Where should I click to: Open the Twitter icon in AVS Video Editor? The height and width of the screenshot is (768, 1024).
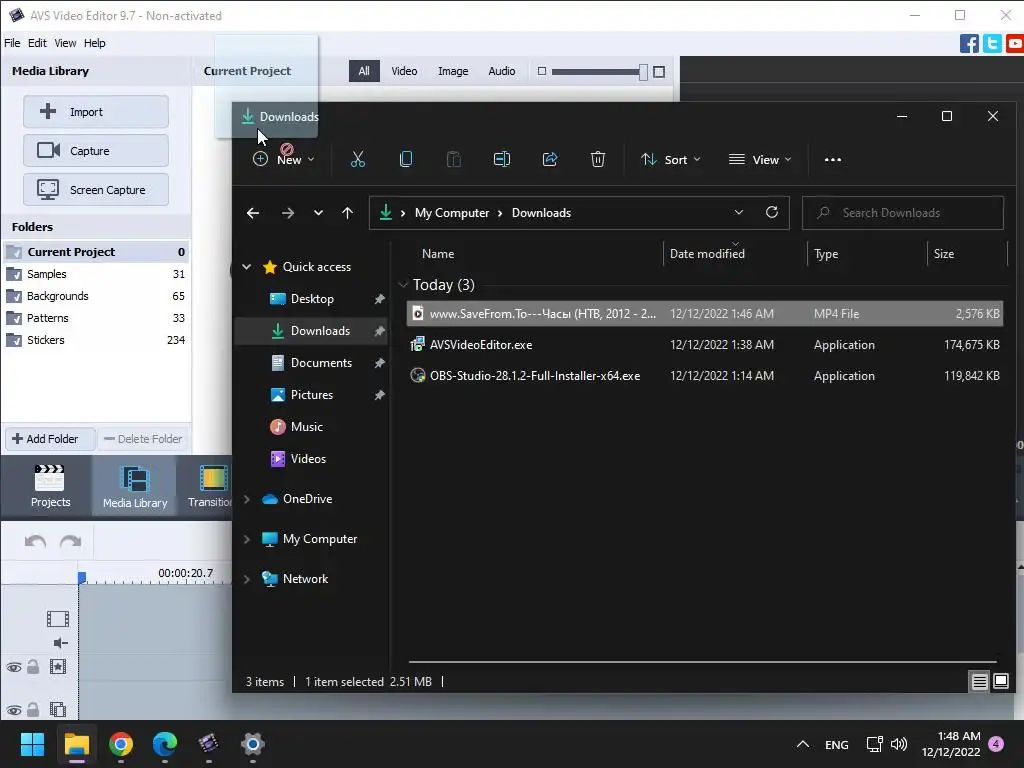(x=992, y=44)
